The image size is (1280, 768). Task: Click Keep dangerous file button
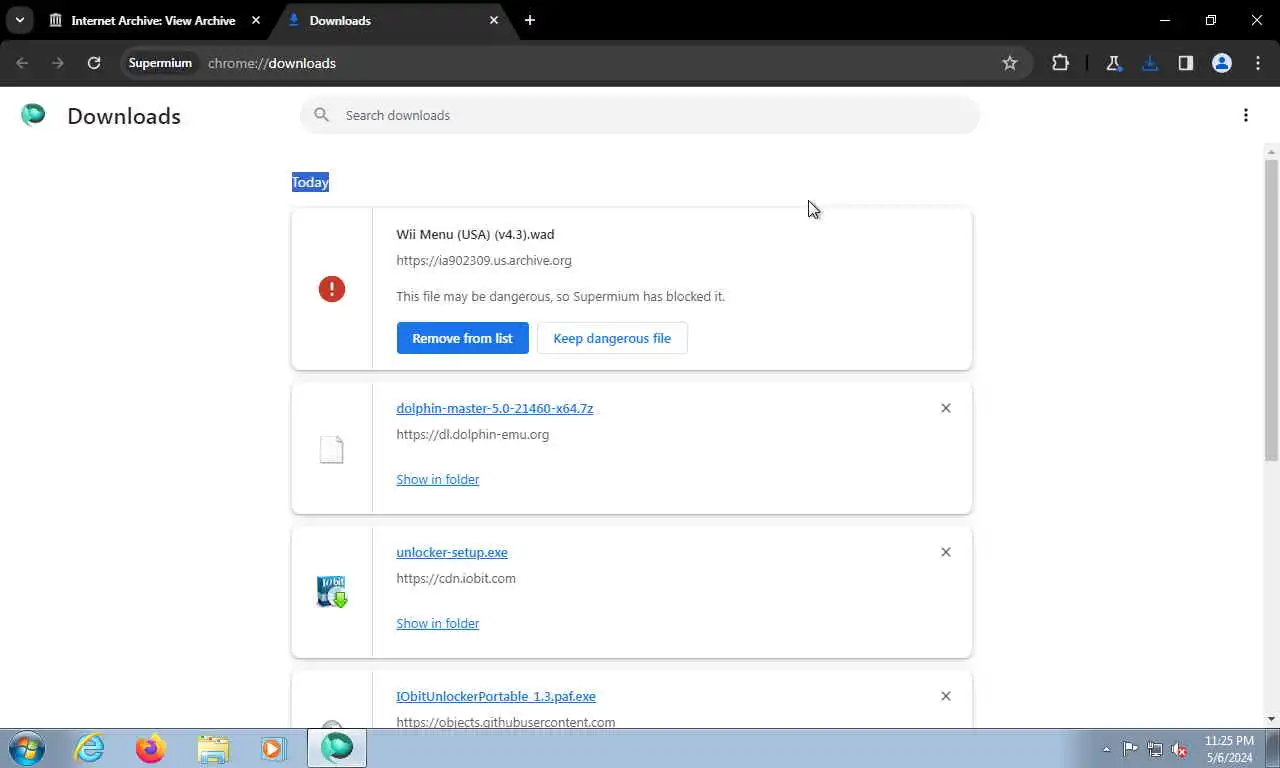tap(612, 338)
